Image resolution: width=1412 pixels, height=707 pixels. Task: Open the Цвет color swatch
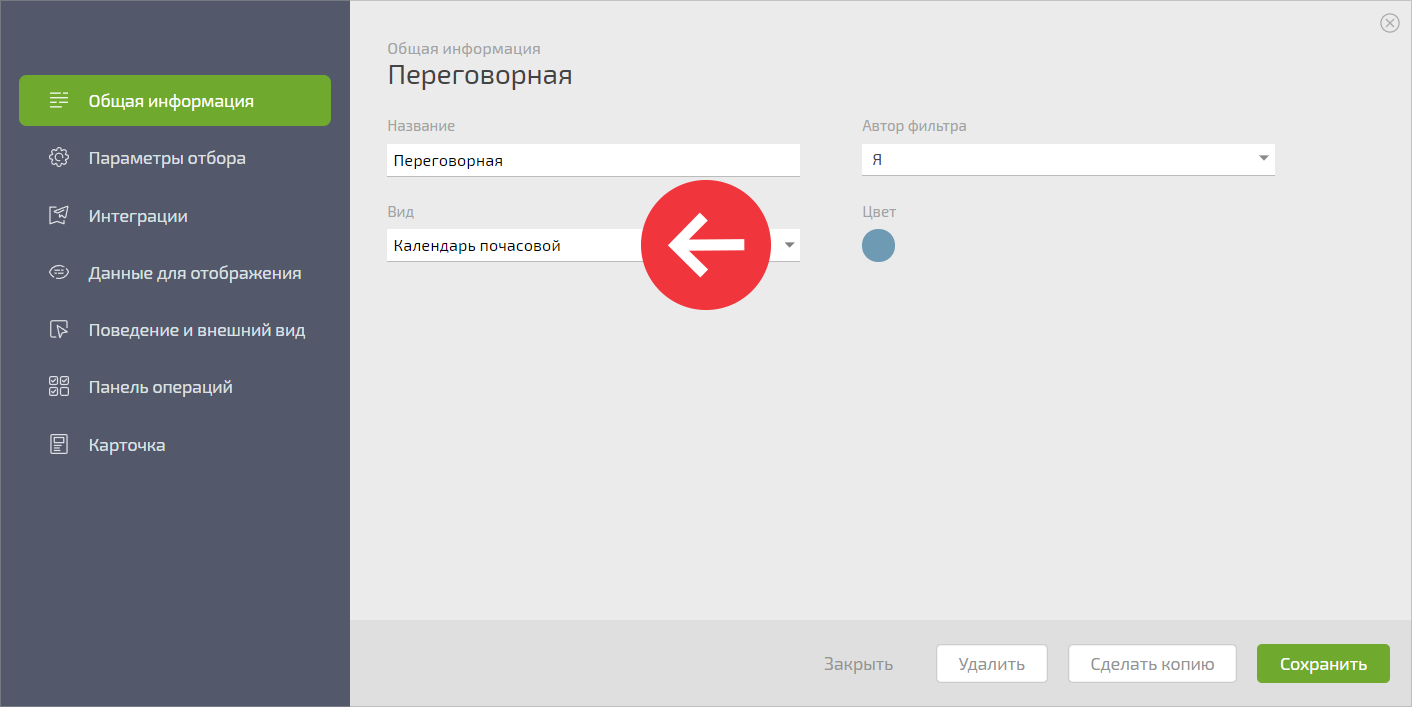click(878, 245)
